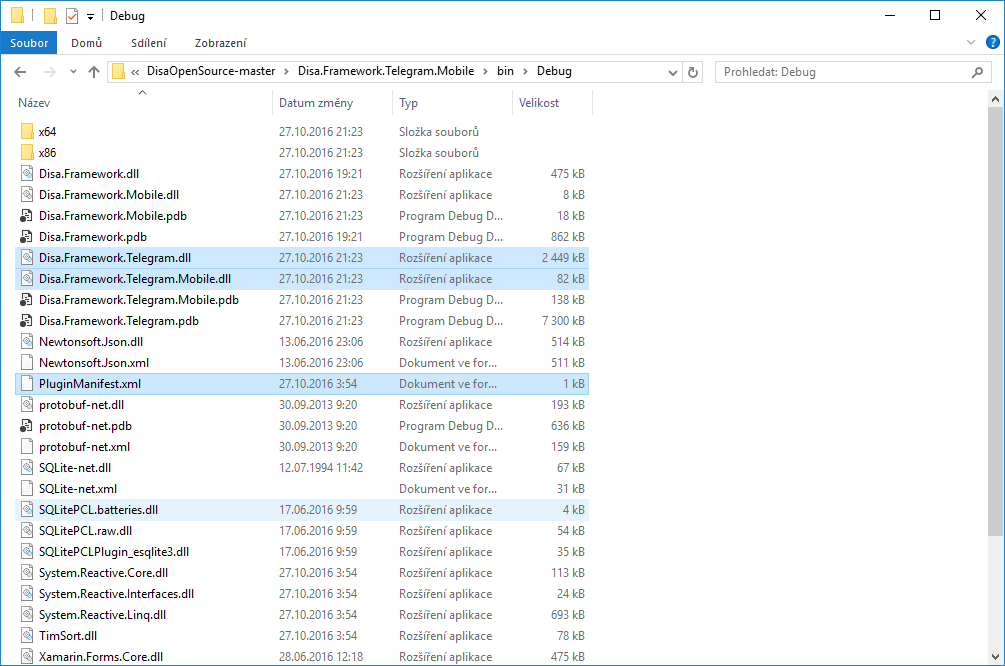The image size is (1005, 666).
Task: Open the Quick Access Toolbar dropdown
Action: coord(89,15)
